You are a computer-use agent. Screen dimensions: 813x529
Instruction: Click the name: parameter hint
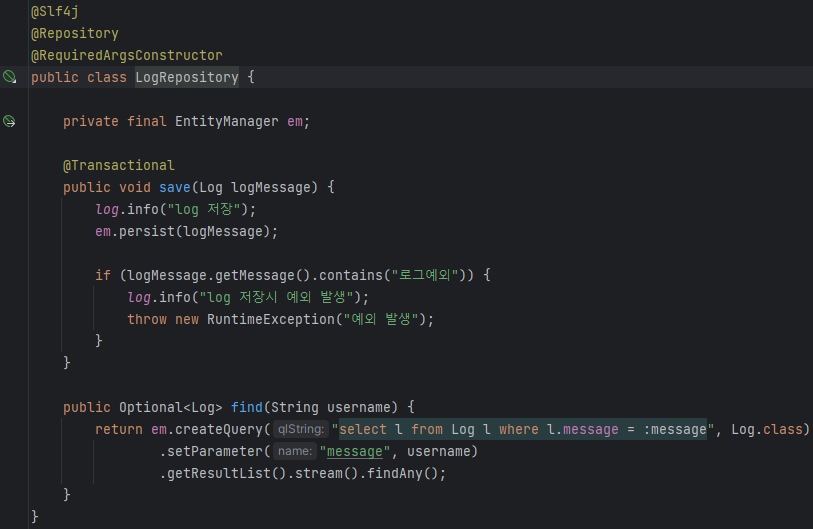pyautogui.click(x=295, y=451)
